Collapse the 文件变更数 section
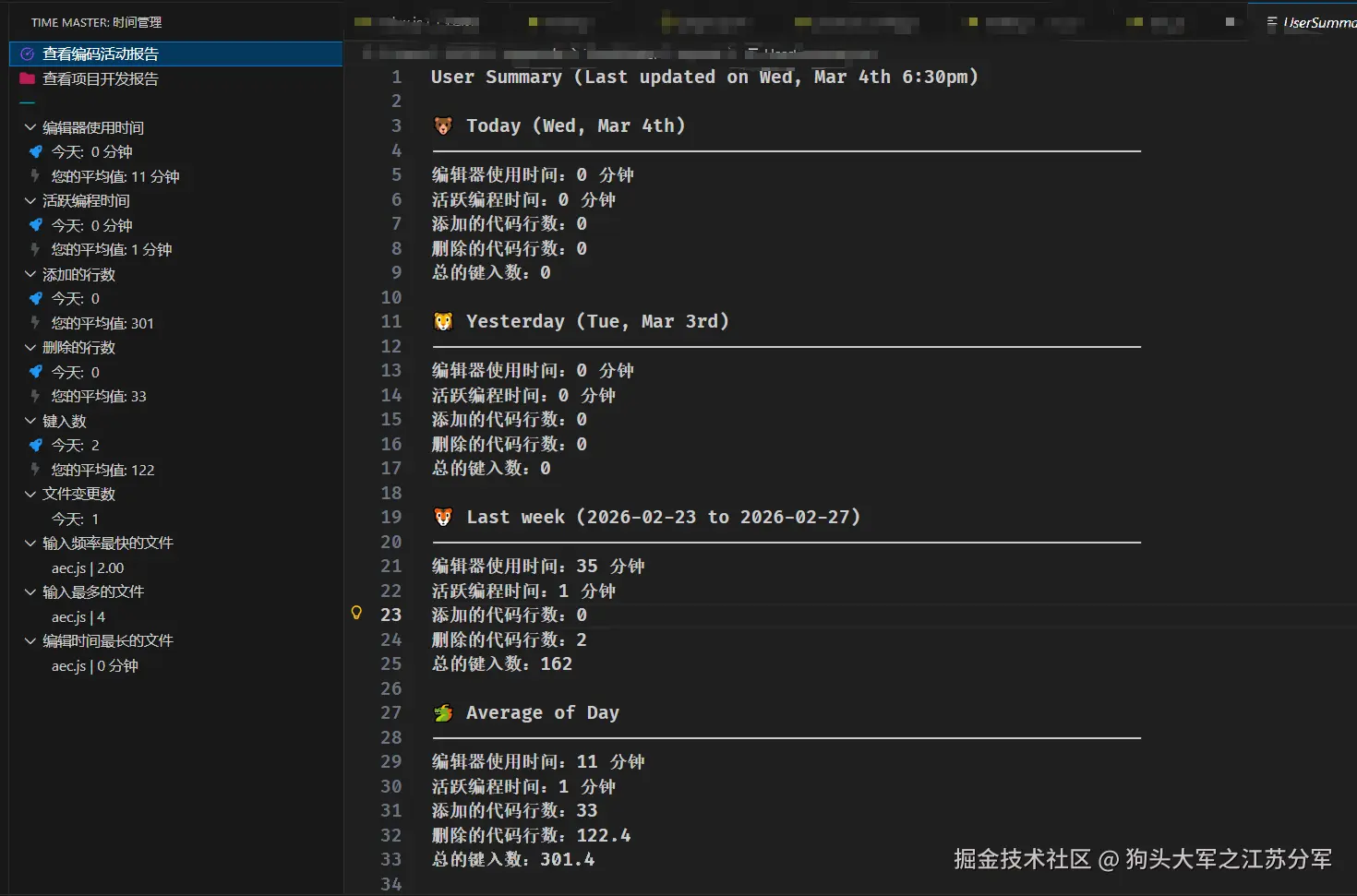Screen dimensions: 1357x896 pos(29,494)
